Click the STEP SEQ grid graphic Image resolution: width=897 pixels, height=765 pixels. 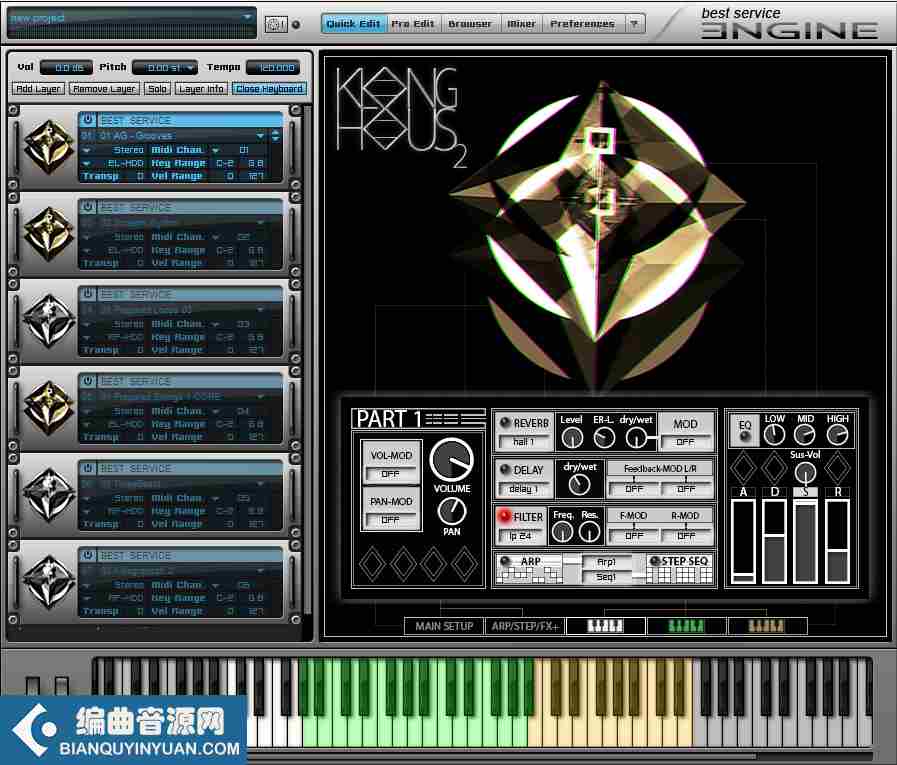coord(680,575)
